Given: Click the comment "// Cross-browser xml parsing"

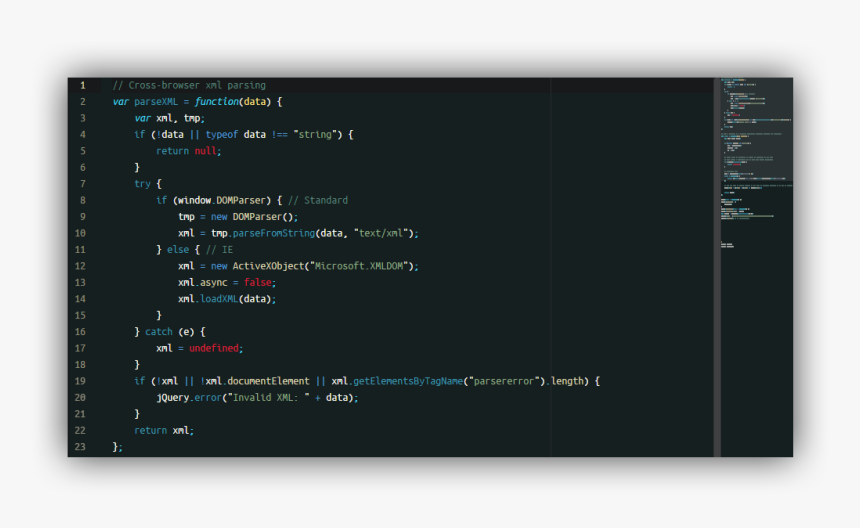Looking at the screenshot, I should click(189, 86).
